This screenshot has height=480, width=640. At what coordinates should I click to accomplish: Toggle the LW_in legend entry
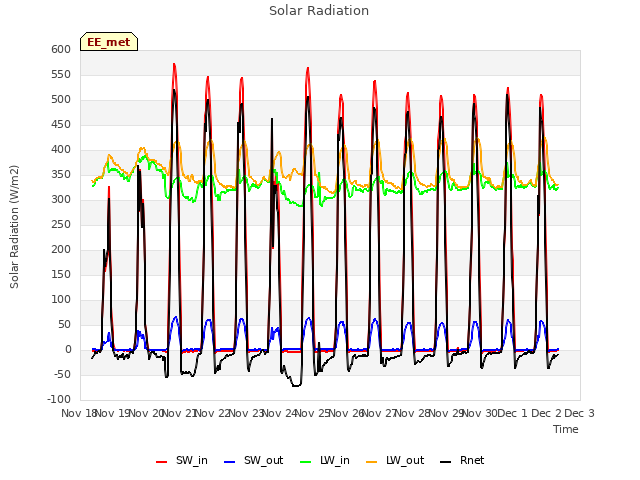pos(325,461)
